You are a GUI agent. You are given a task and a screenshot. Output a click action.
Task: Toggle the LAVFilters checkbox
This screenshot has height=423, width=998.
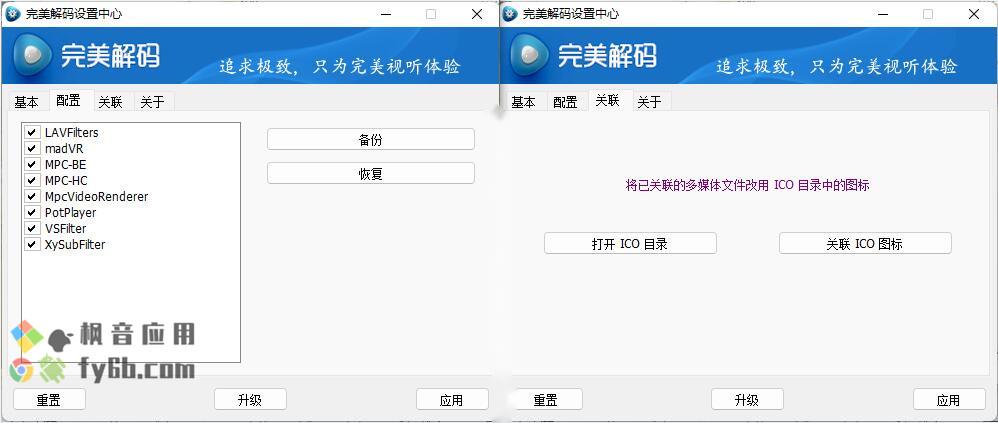[x=32, y=132]
